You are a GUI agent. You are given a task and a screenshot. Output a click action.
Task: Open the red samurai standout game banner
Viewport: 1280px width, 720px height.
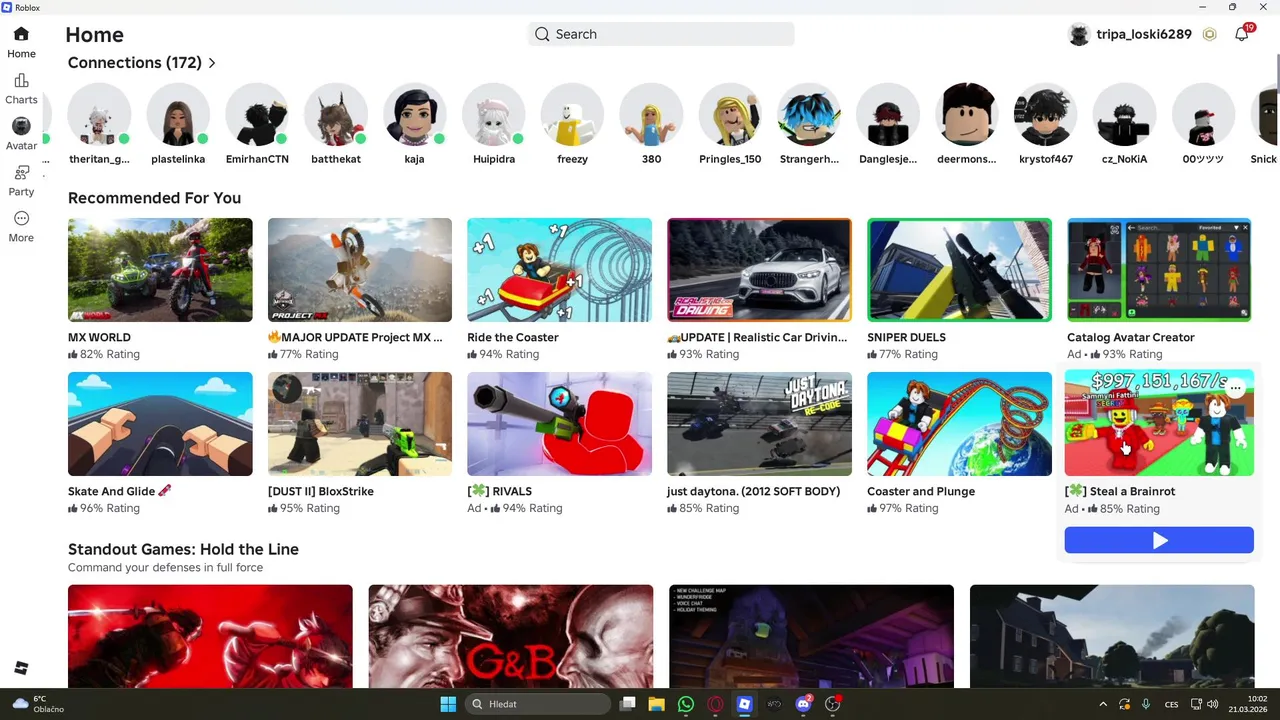(210, 636)
